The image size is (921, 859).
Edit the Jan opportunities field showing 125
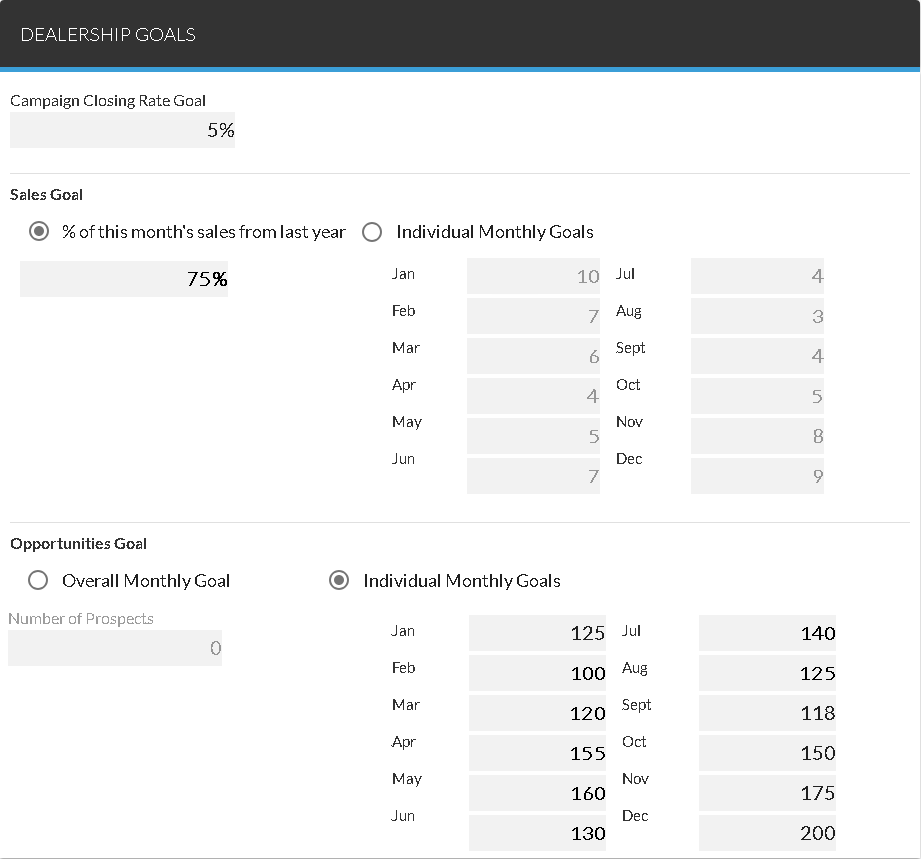point(537,633)
